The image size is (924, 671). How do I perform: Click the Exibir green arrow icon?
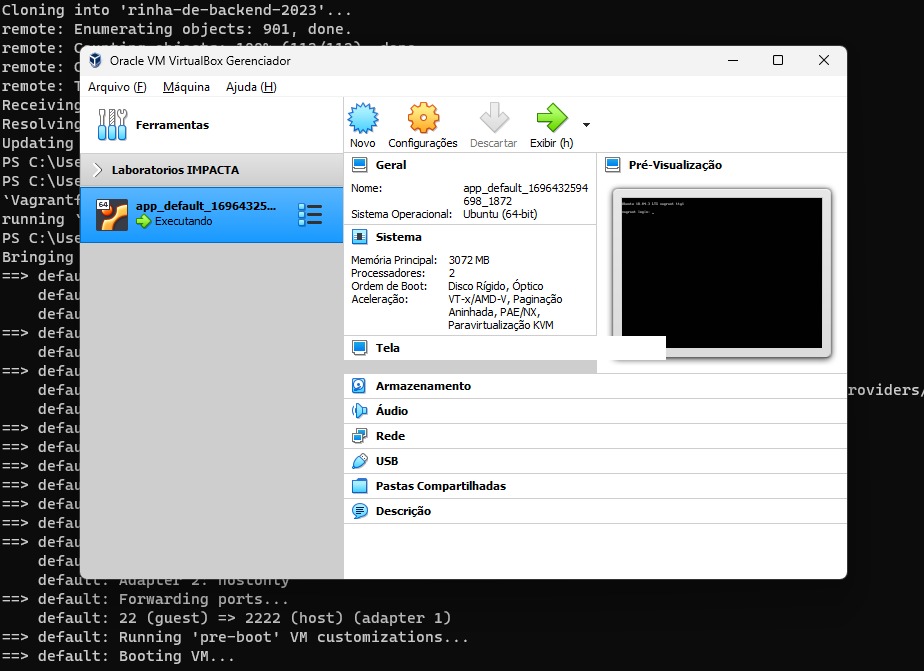tap(552, 118)
